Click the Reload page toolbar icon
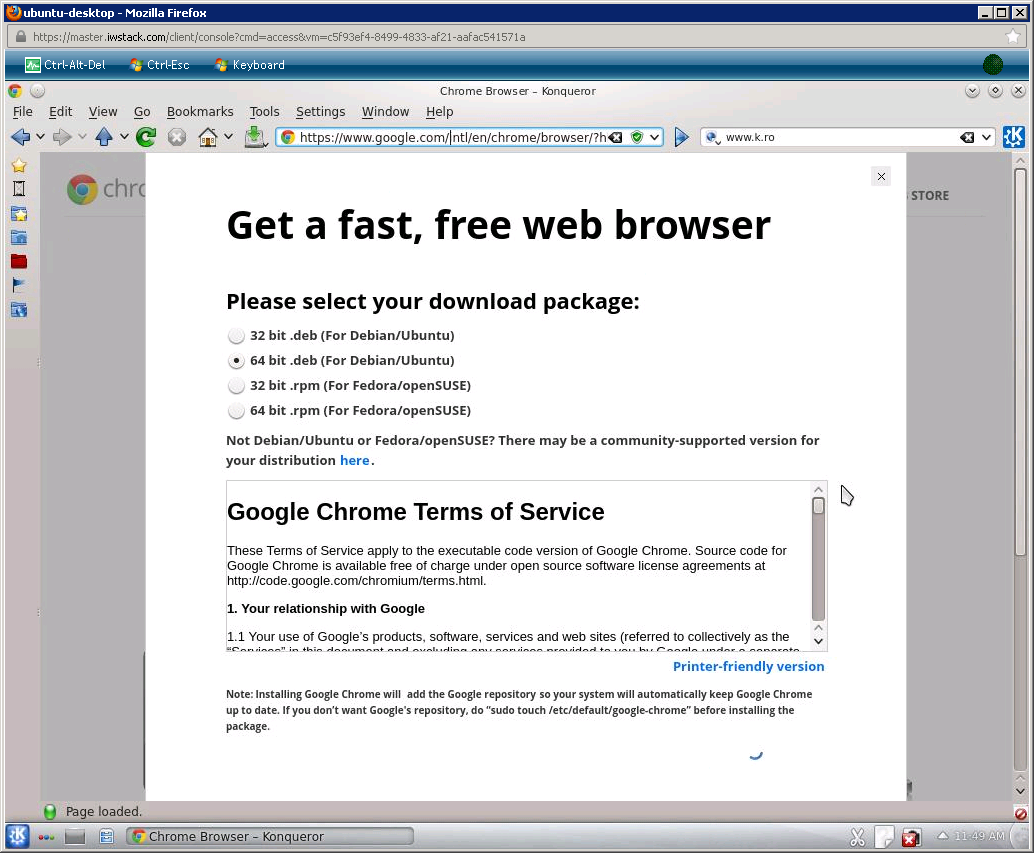Image resolution: width=1034 pixels, height=853 pixels. coord(146,137)
